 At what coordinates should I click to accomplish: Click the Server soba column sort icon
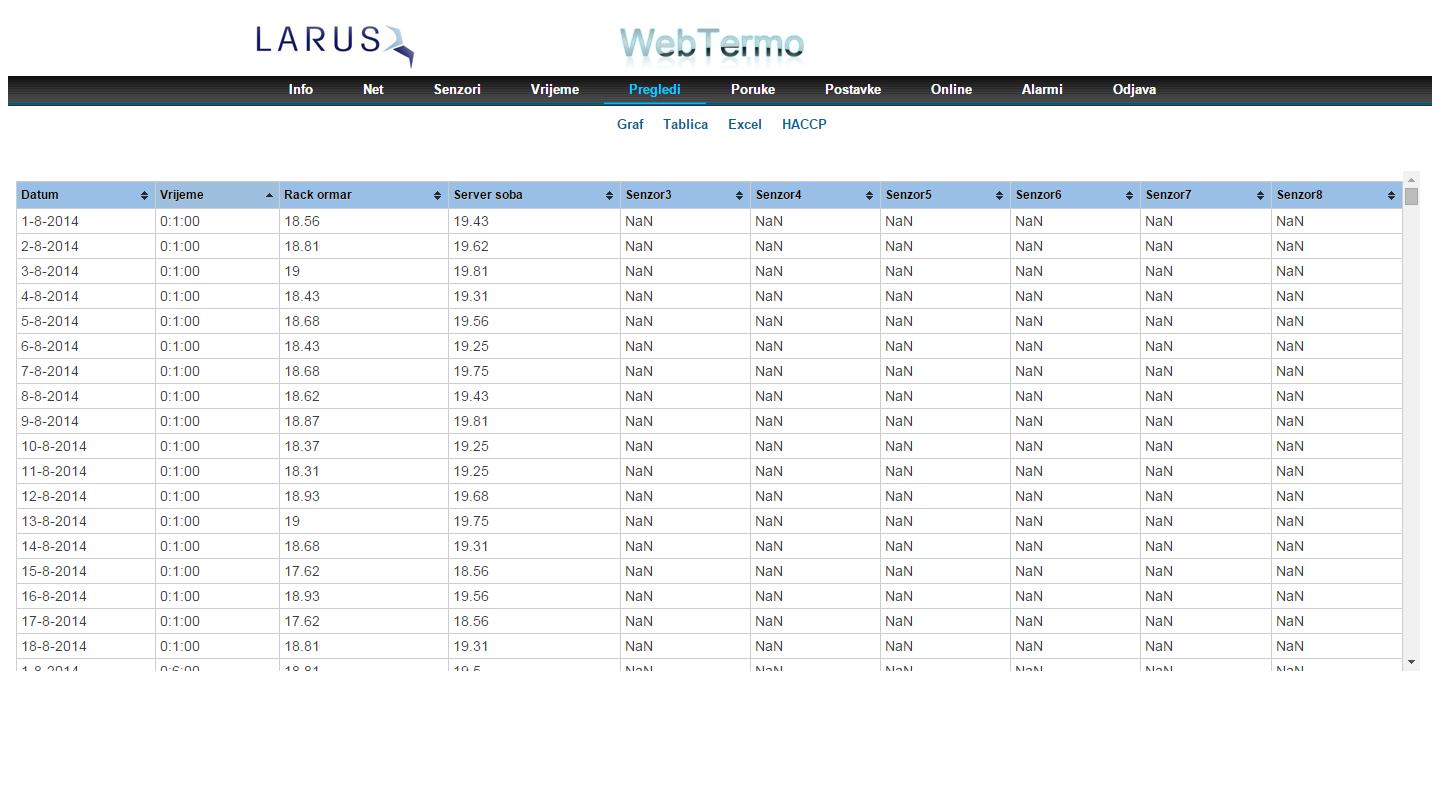[x=609, y=196]
